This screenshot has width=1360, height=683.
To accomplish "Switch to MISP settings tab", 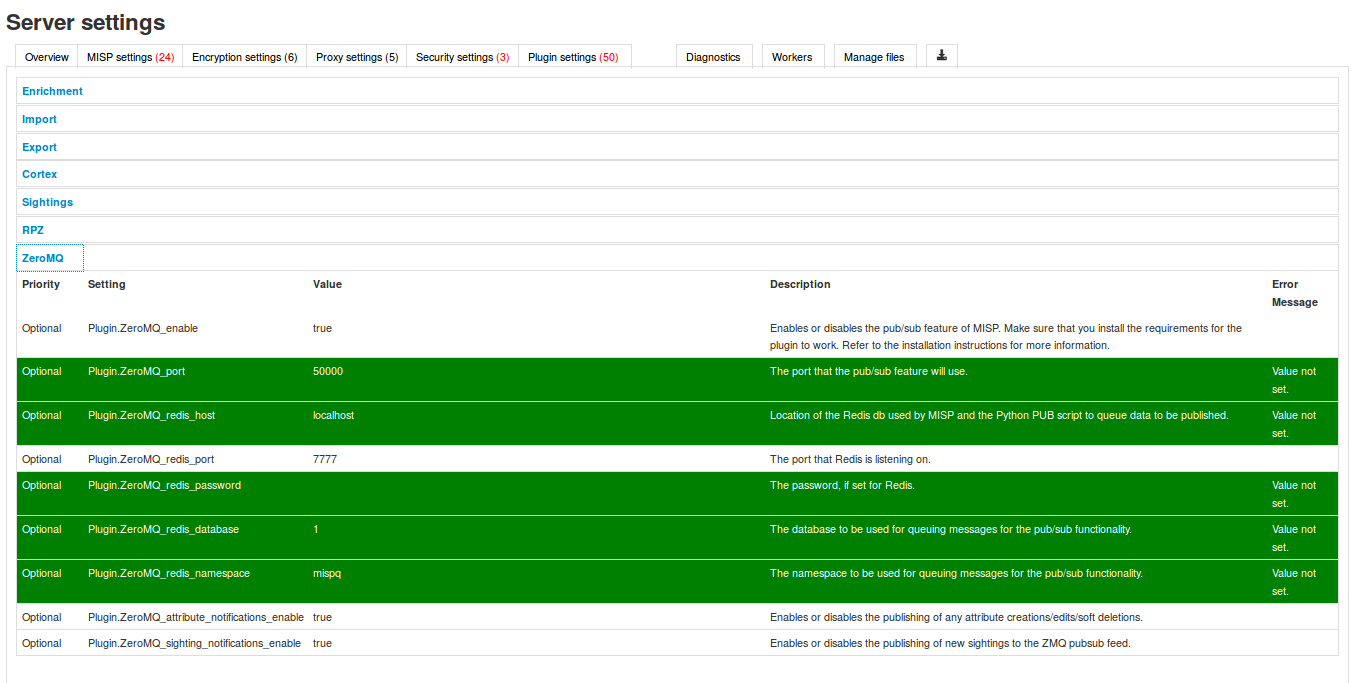I will tap(130, 57).
